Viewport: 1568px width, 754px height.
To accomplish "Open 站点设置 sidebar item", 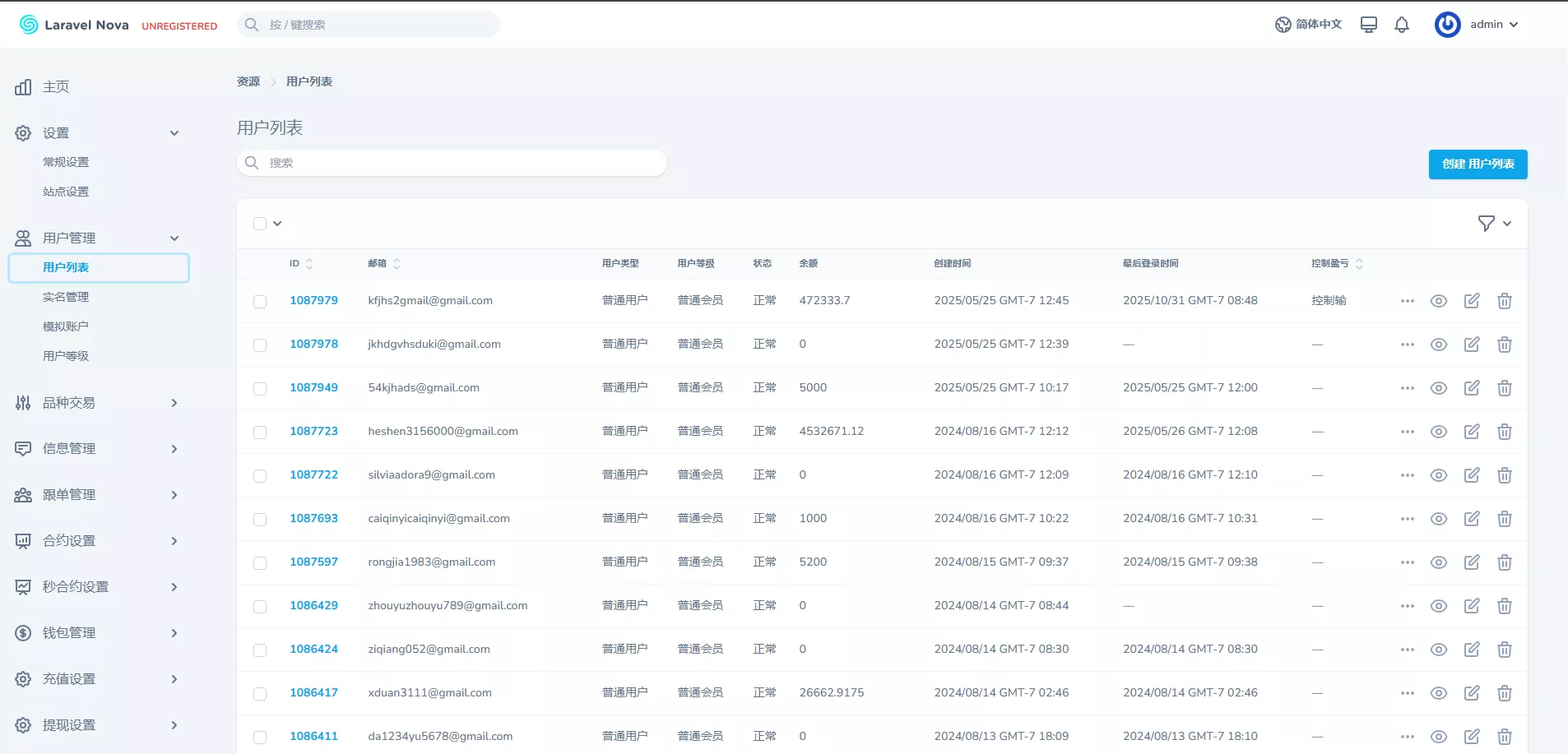I will (66, 192).
